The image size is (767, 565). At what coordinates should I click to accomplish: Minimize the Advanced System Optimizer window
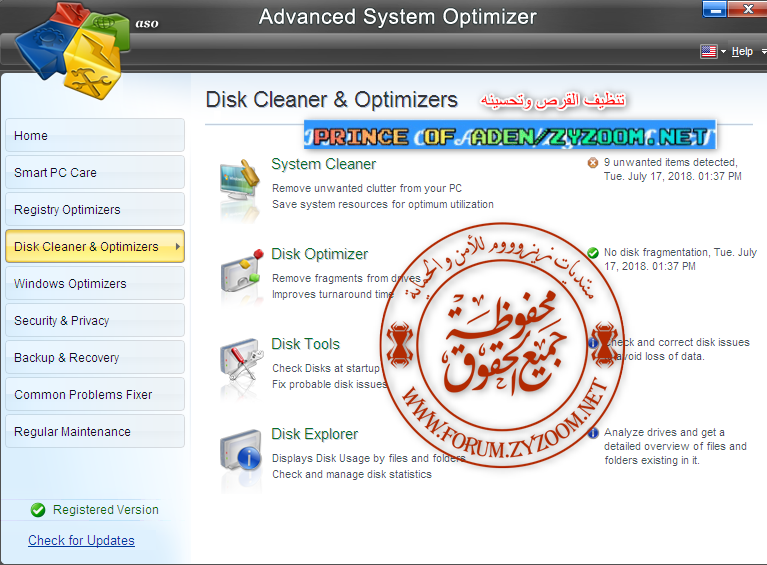[x=715, y=9]
